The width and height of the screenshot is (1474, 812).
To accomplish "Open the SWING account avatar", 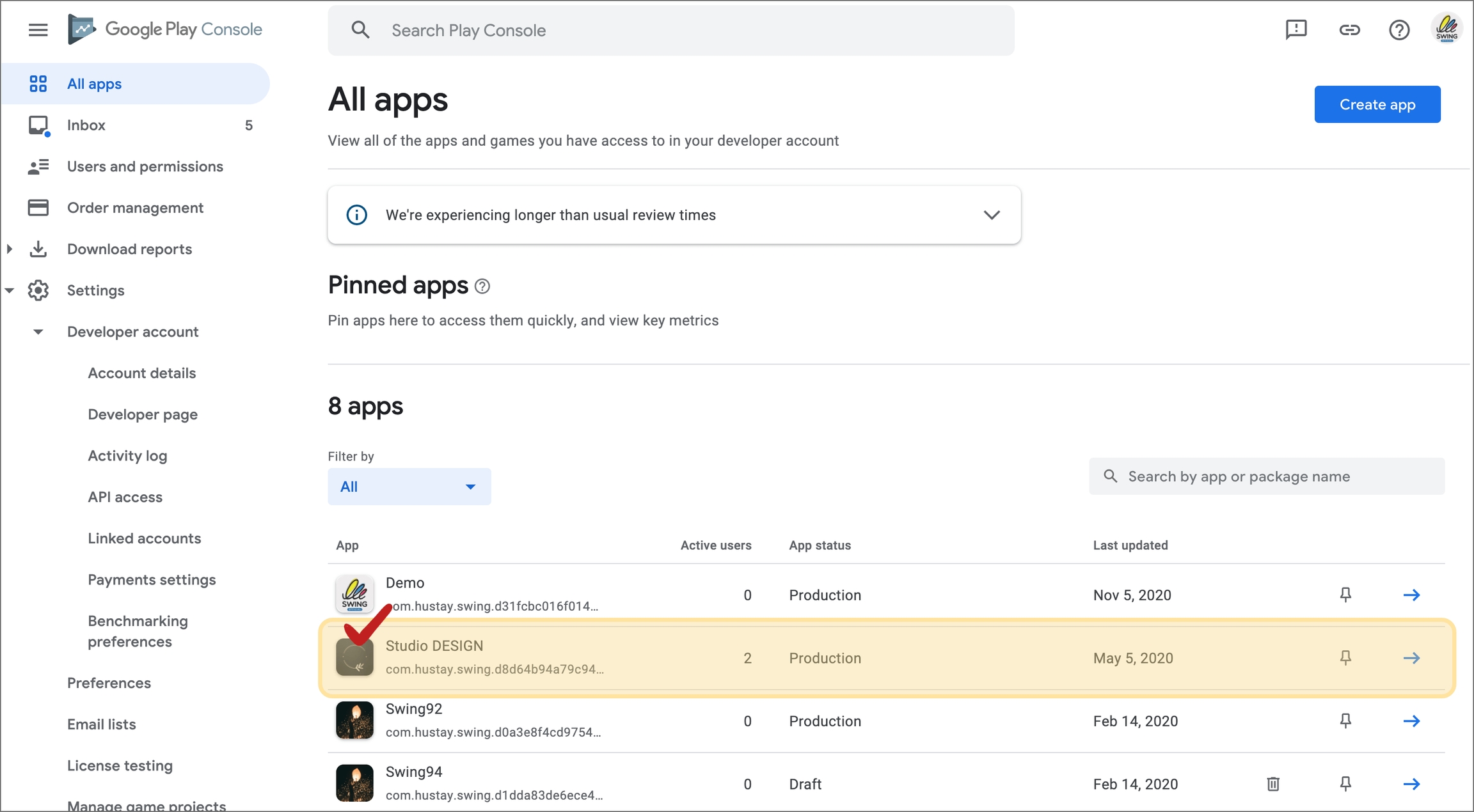I will [1446, 29].
